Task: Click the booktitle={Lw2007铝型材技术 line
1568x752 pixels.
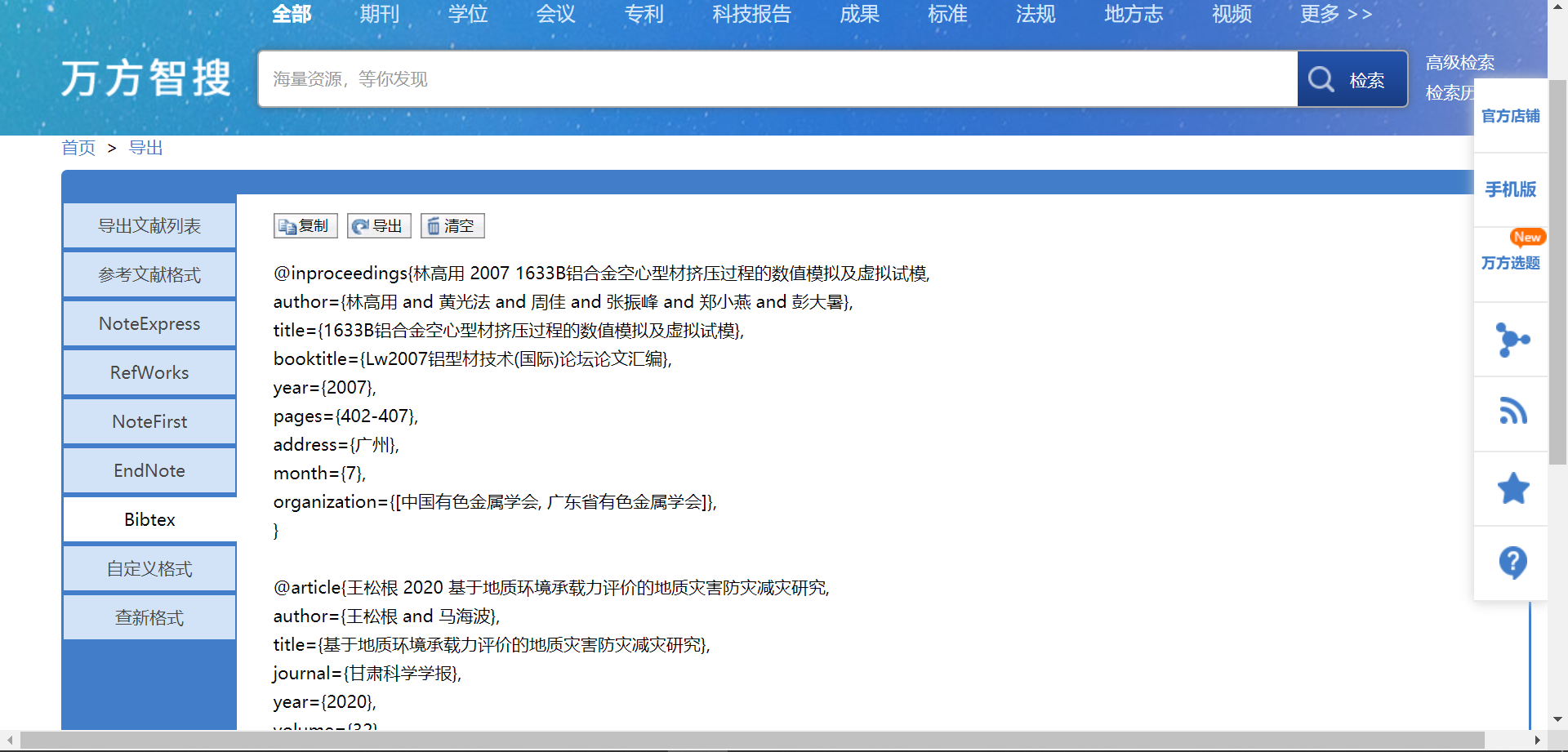Action: click(473, 359)
